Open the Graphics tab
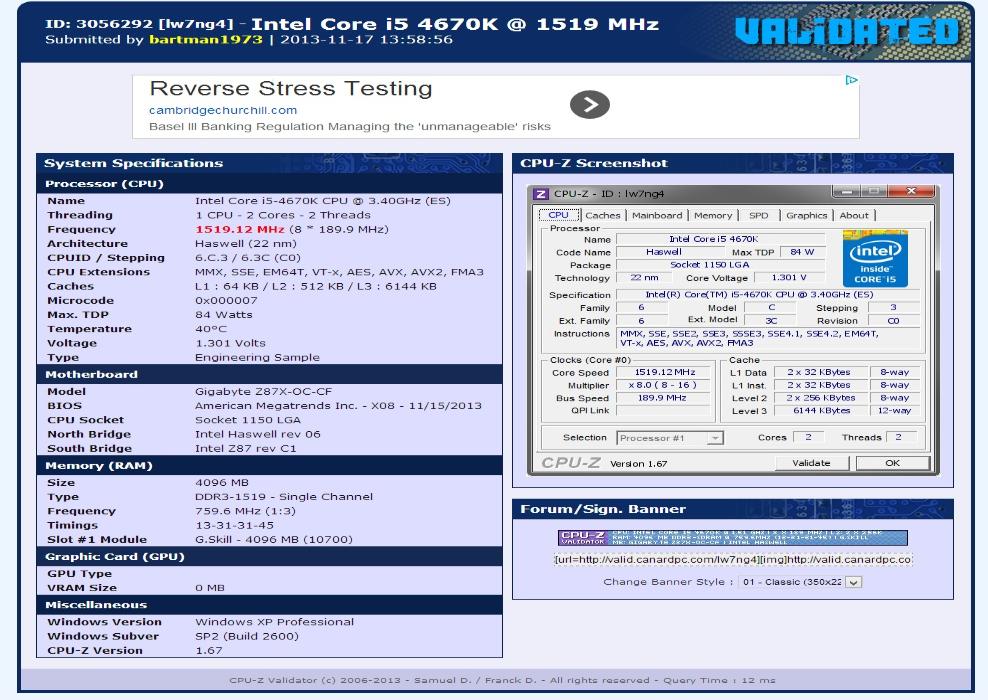The width and height of the screenshot is (988, 700). point(807,215)
